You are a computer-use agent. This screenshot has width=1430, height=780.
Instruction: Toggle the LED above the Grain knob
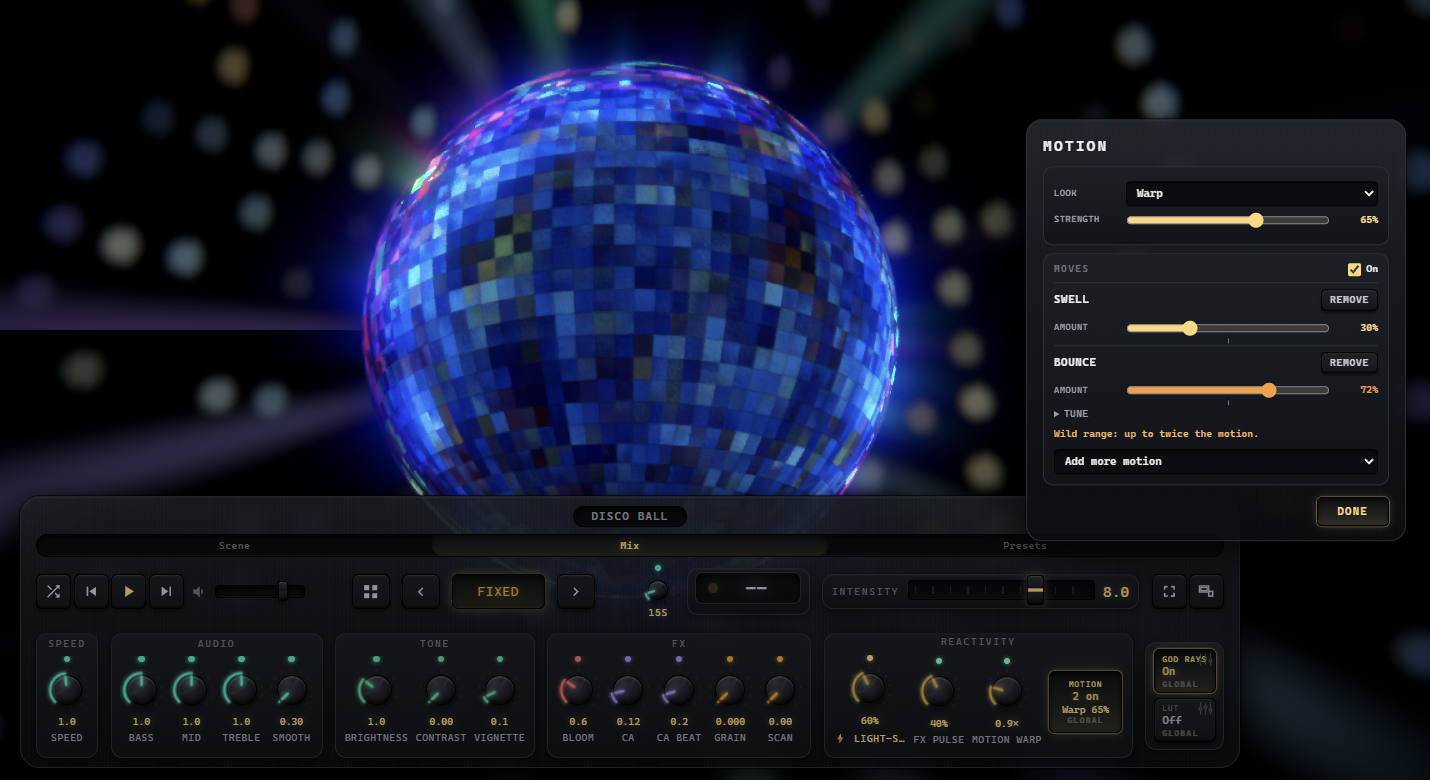point(730,659)
